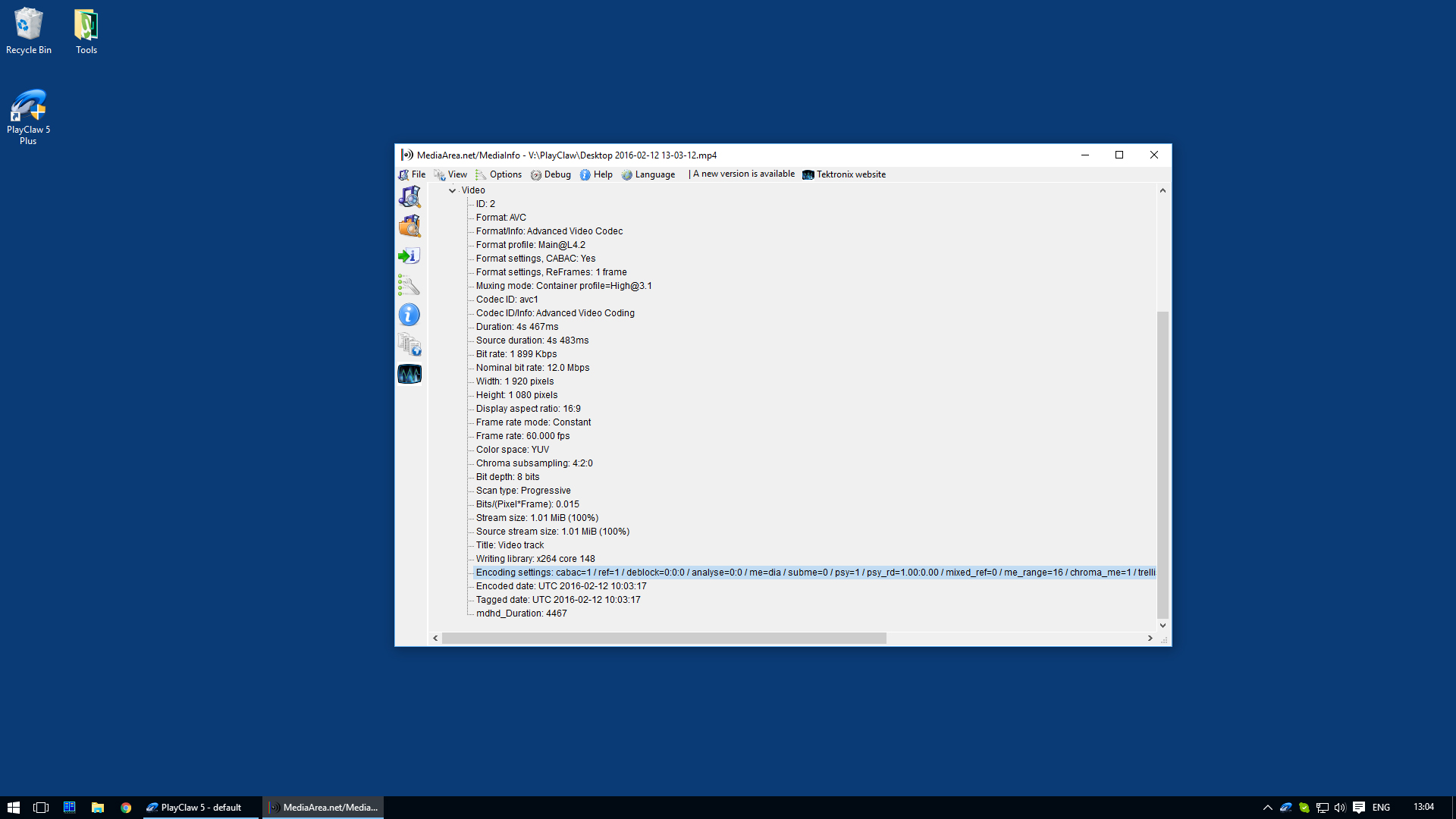This screenshot has width=1456, height=819.
Task: Open a file using the sidebar open-file icon
Action: (409, 196)
